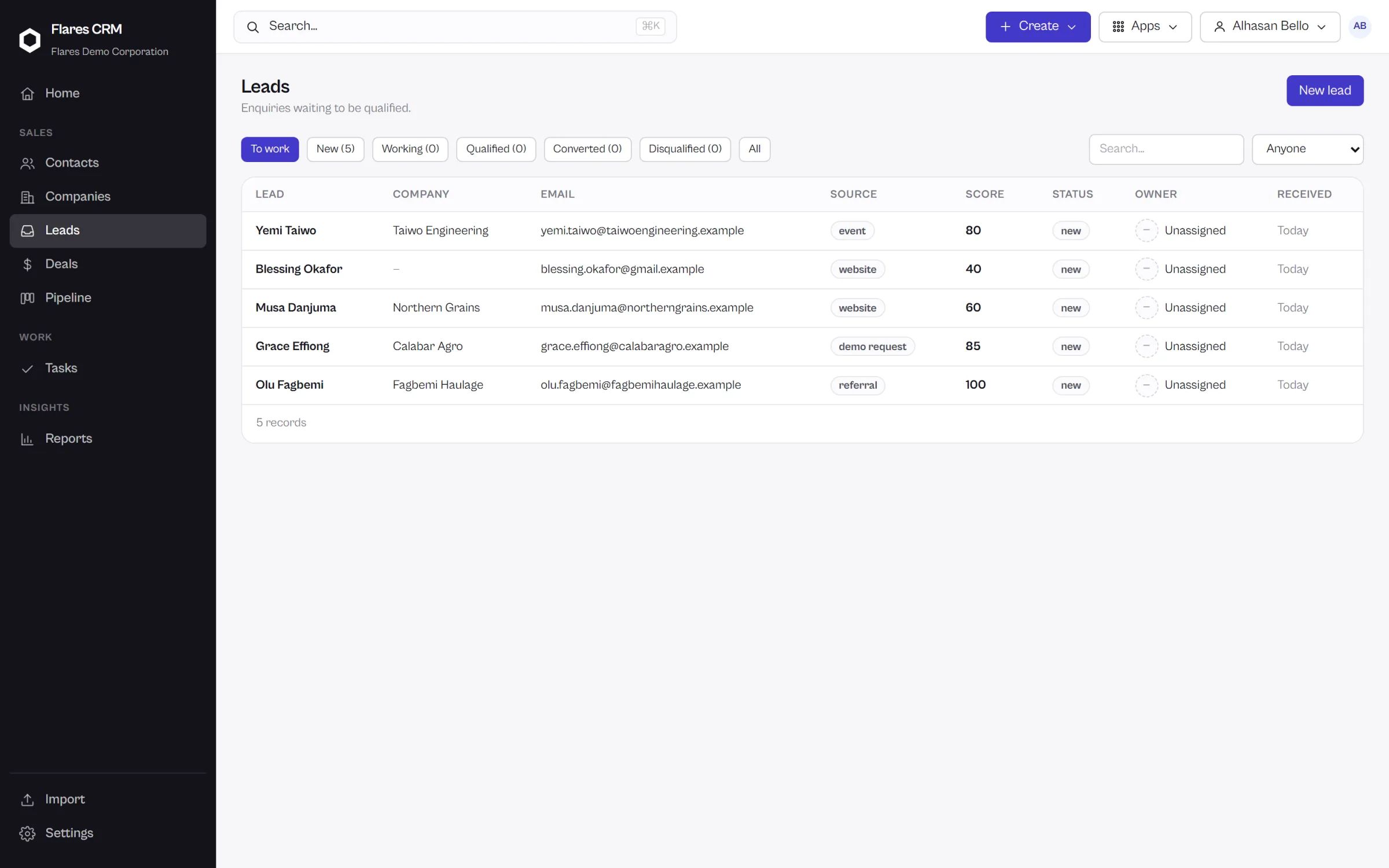Click the user icon beside Alhasan Bello

coord(1219,27)
